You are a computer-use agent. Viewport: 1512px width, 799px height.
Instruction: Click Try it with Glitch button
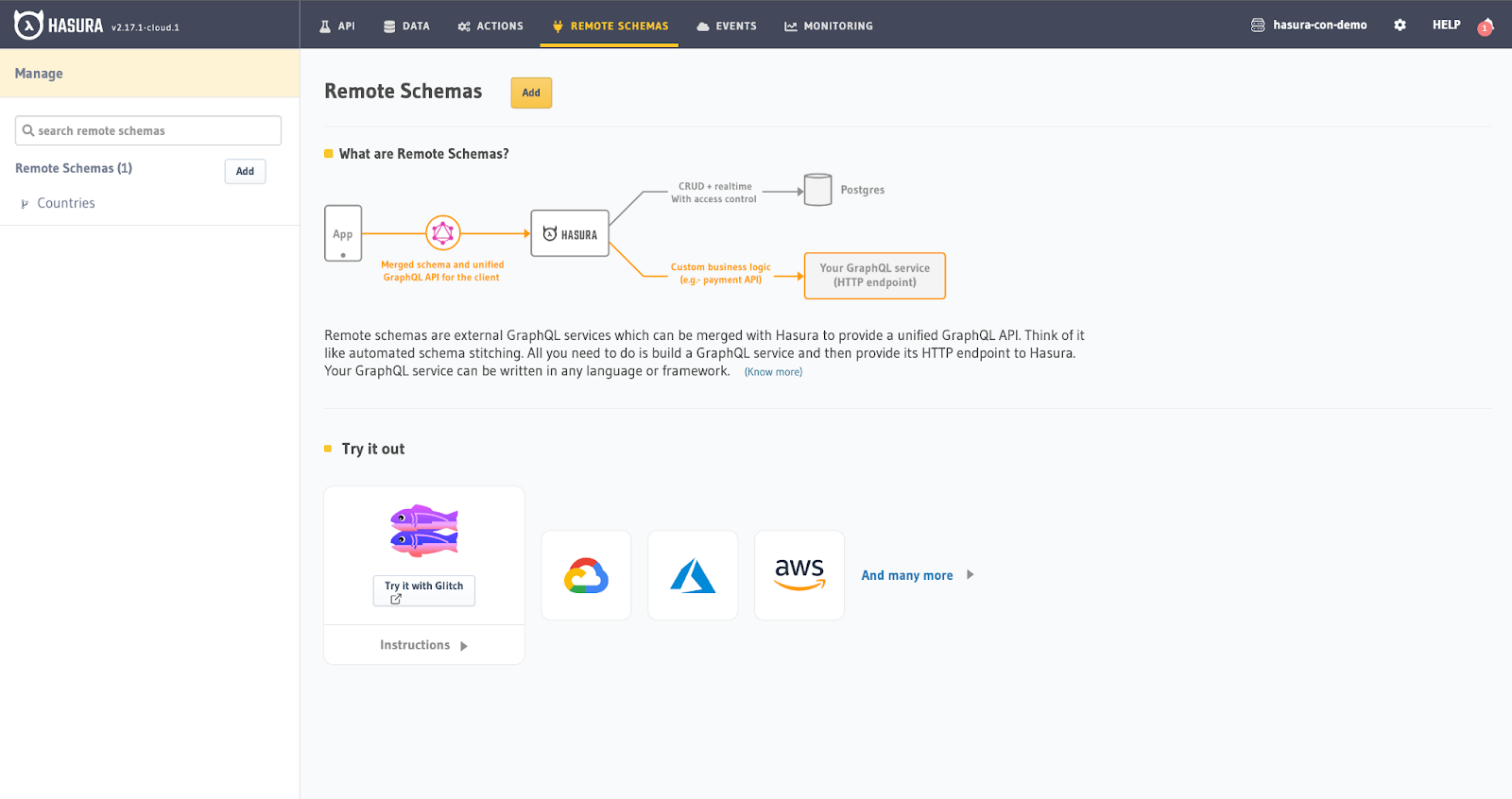click(423, 590)
